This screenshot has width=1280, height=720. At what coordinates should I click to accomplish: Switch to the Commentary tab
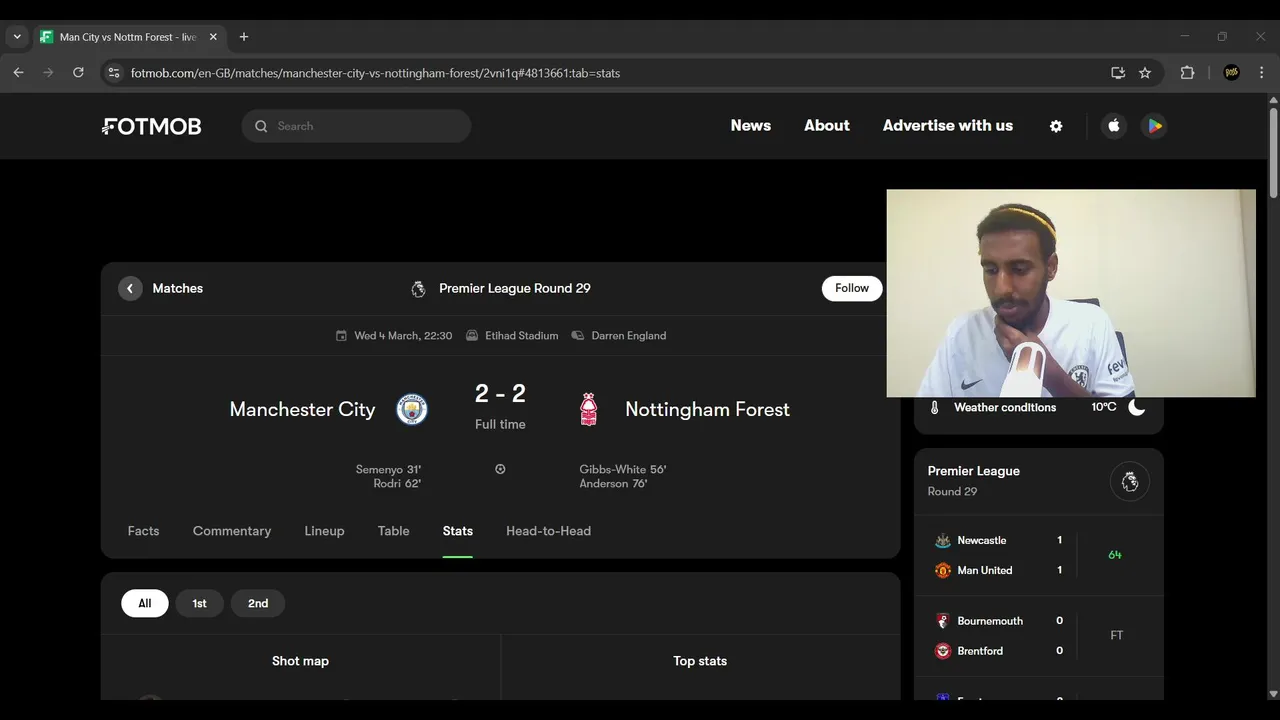(232, 531)
